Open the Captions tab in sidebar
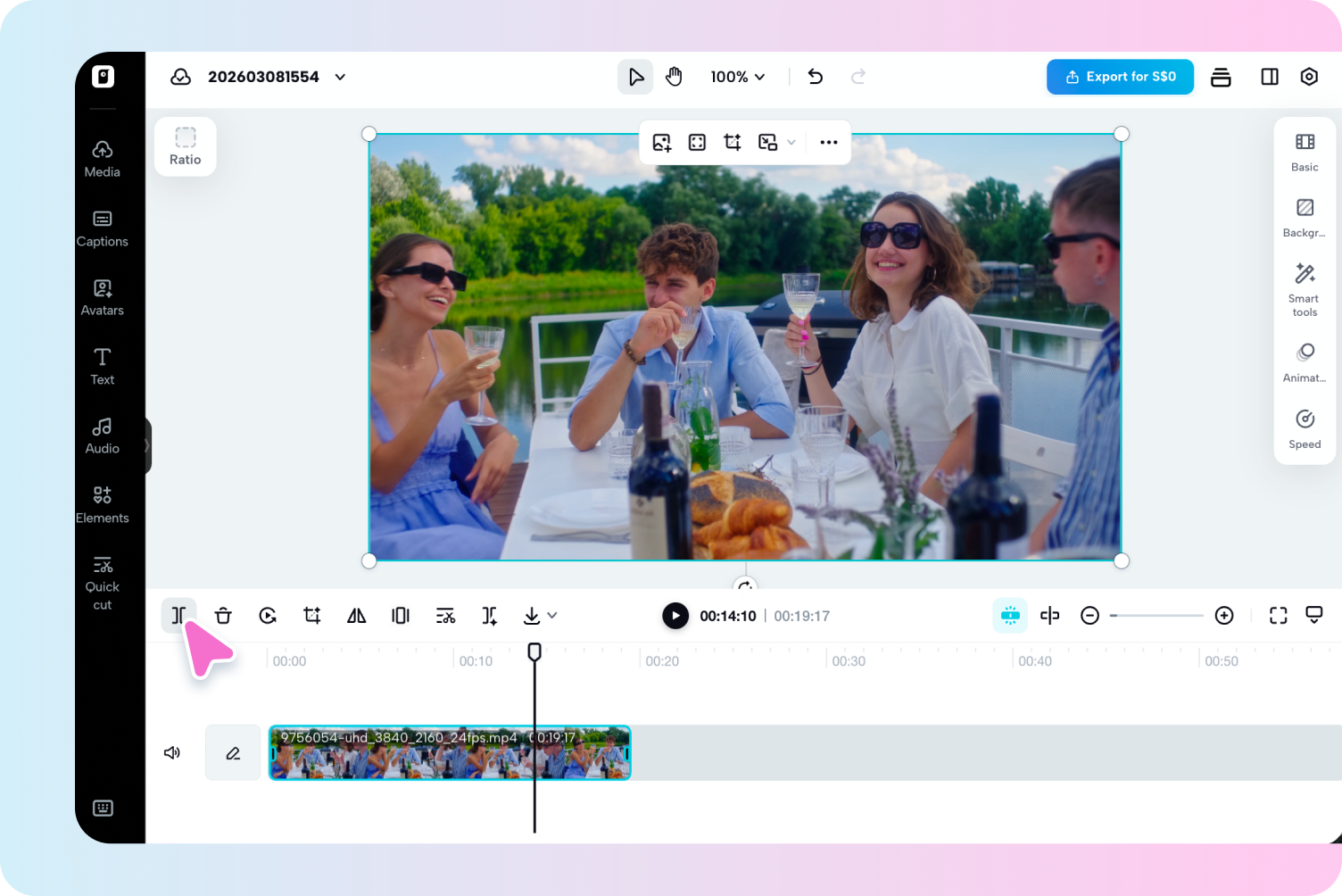Image resolution: width=1342 pixels, height=896 pixels. 103,228
